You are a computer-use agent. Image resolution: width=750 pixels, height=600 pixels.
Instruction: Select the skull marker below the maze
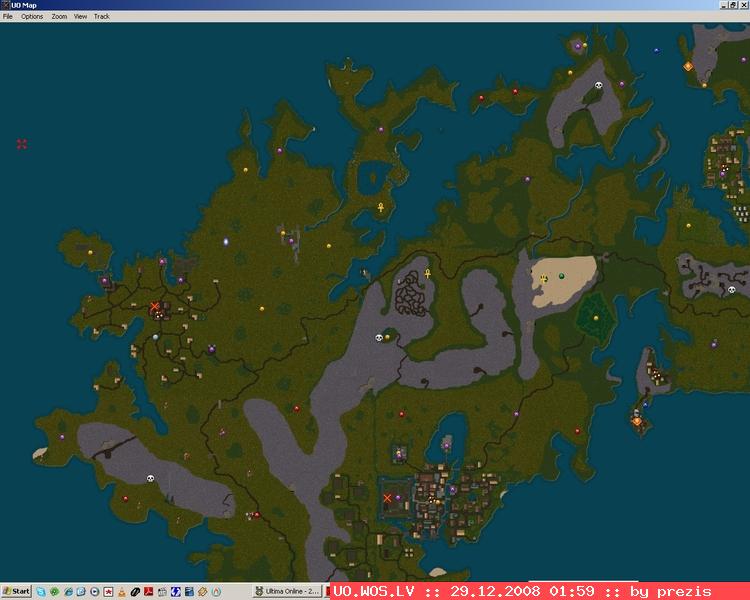(x=379, y=338)
